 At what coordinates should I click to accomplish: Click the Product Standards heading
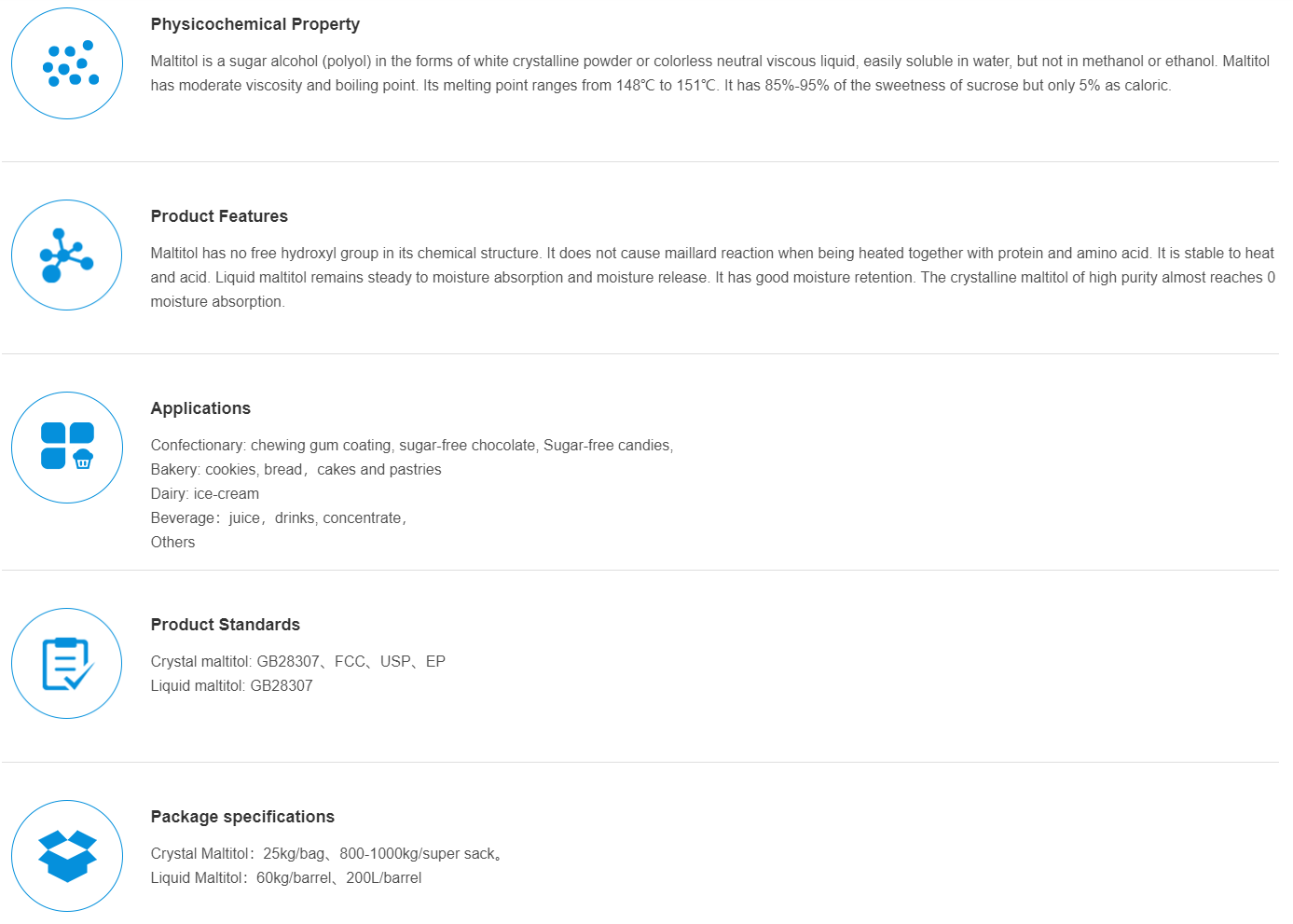click(225, 625)
